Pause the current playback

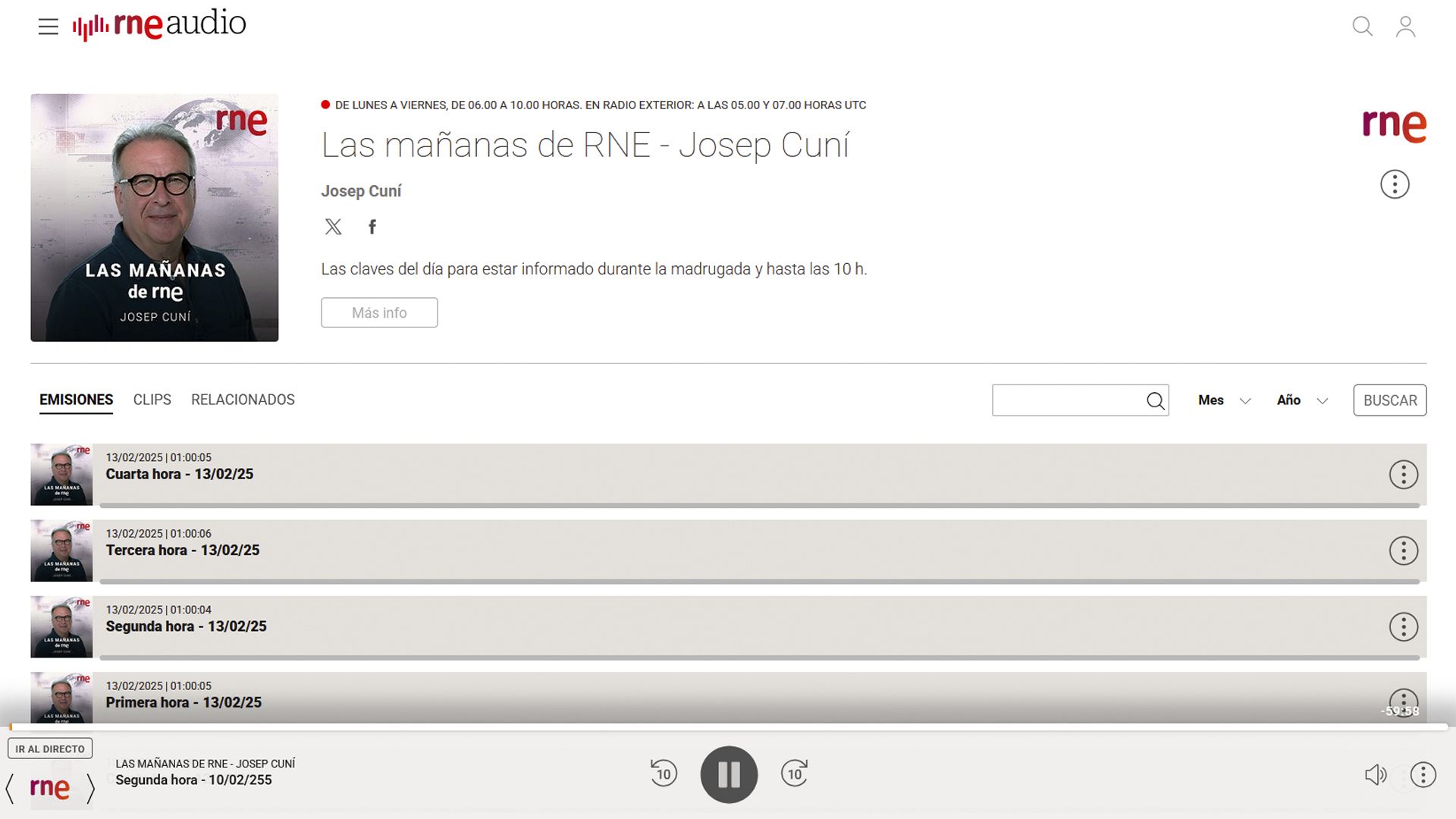point(729,774)
